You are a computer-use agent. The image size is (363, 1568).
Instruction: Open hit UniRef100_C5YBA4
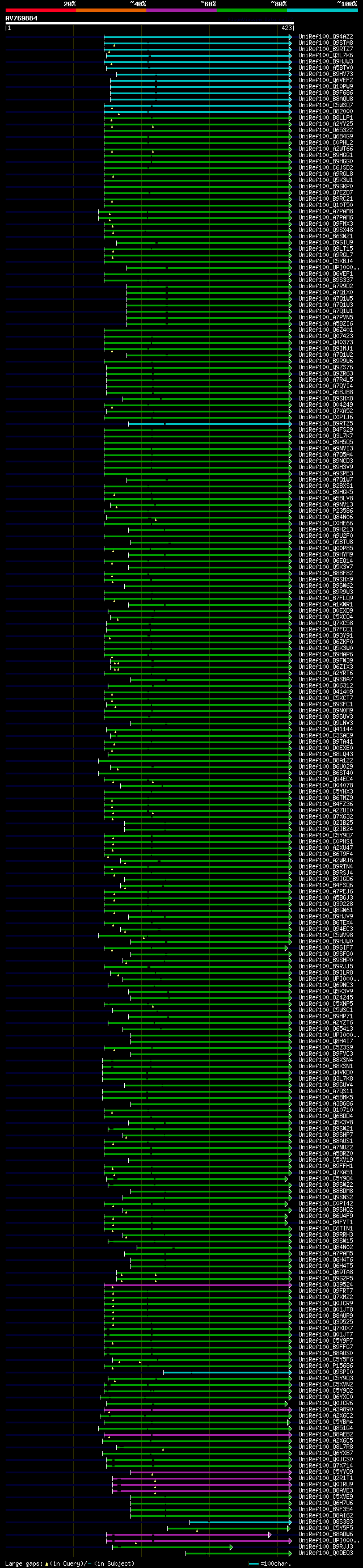pos(325,1422)
